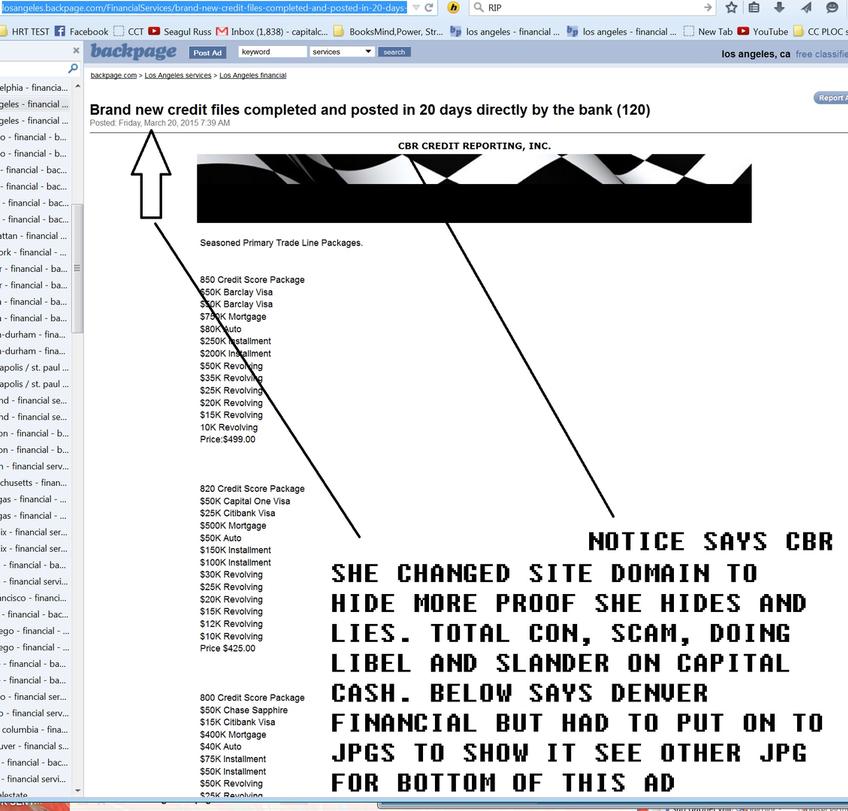This screenshot has width=848, height=811.
Task: Click the $25K Citibank Visa line
Action: pos(237,513)
